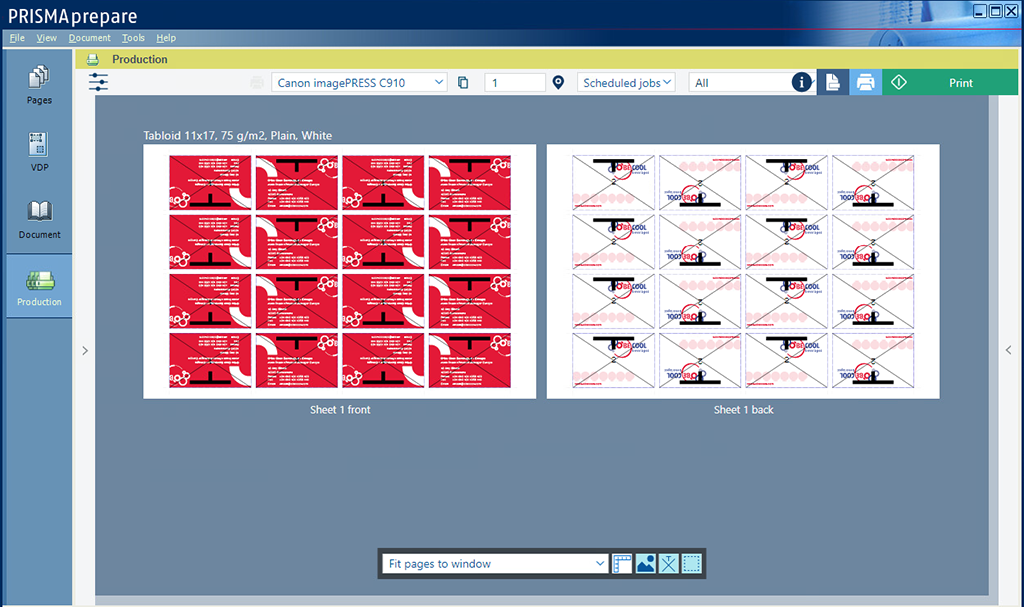Viewport: 1024px width, 607px height.
Task: Open the Tools menu
Action: tap(133, 38)
